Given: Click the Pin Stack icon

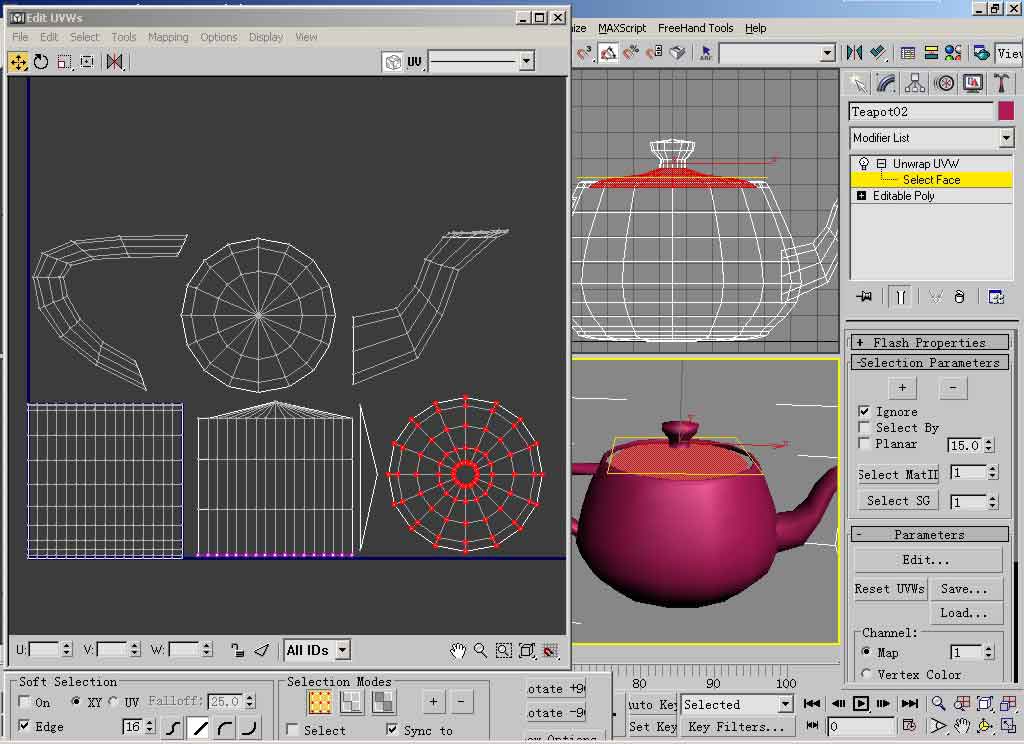Looking at the screenshot, I should 864,297.
